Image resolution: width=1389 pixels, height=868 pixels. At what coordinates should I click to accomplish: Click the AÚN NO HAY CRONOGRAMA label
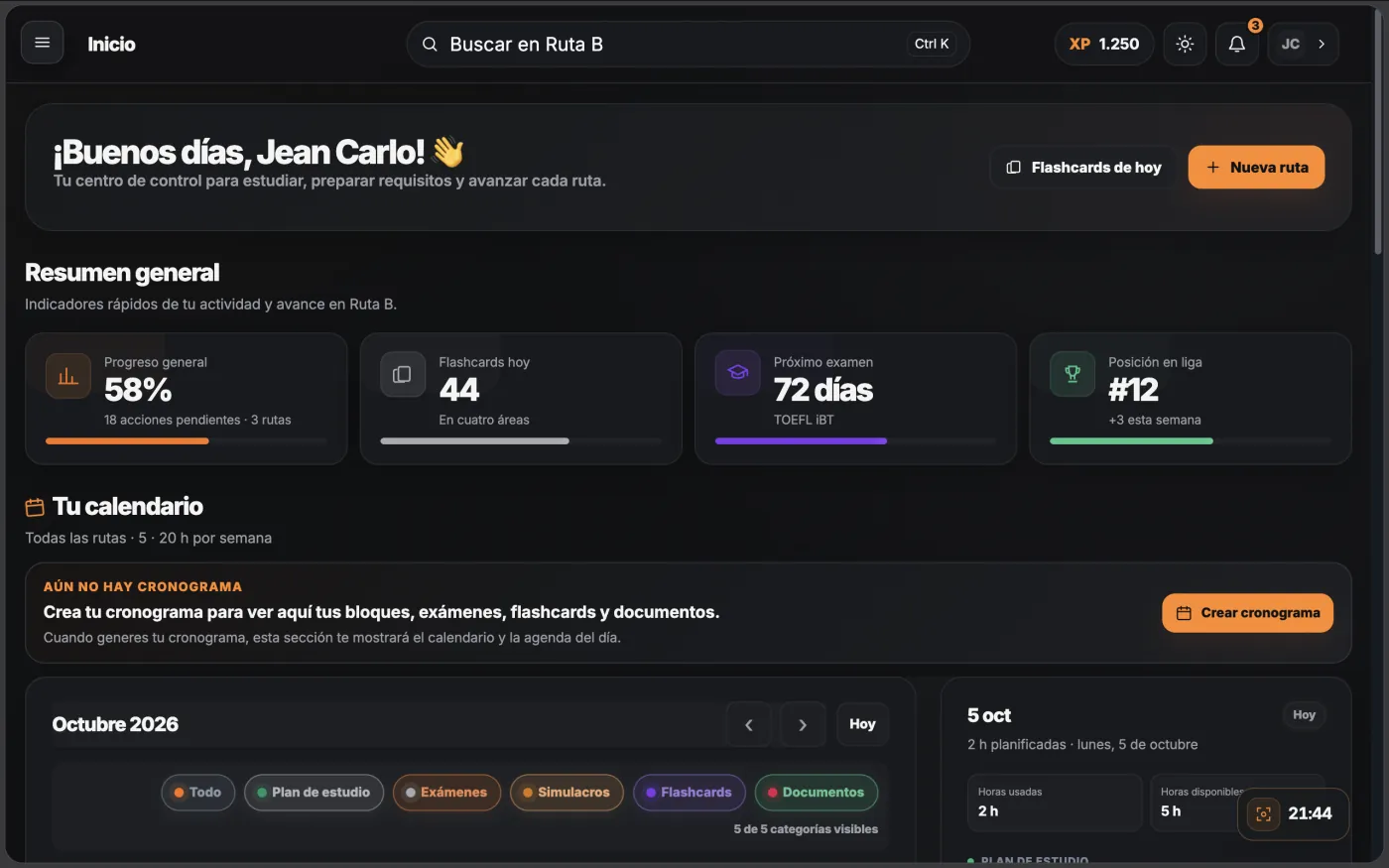pyautogui.click(x=143, y=586)
